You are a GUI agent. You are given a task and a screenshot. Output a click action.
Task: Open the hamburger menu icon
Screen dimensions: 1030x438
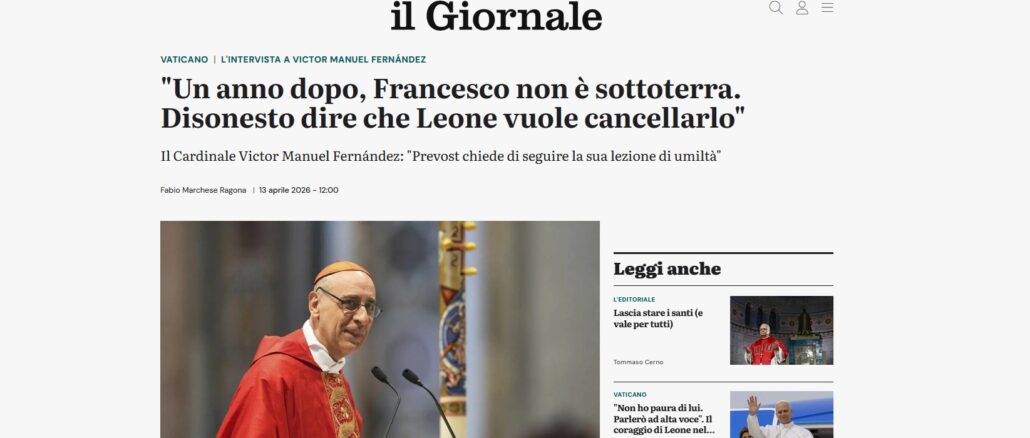(x=828, y=7)
